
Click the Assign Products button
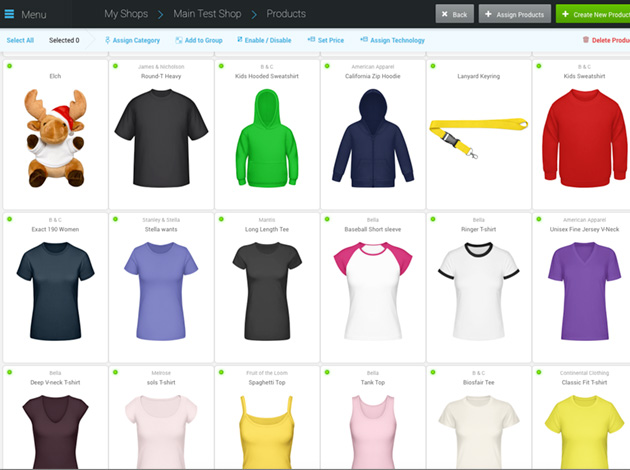tap(515, 14)
